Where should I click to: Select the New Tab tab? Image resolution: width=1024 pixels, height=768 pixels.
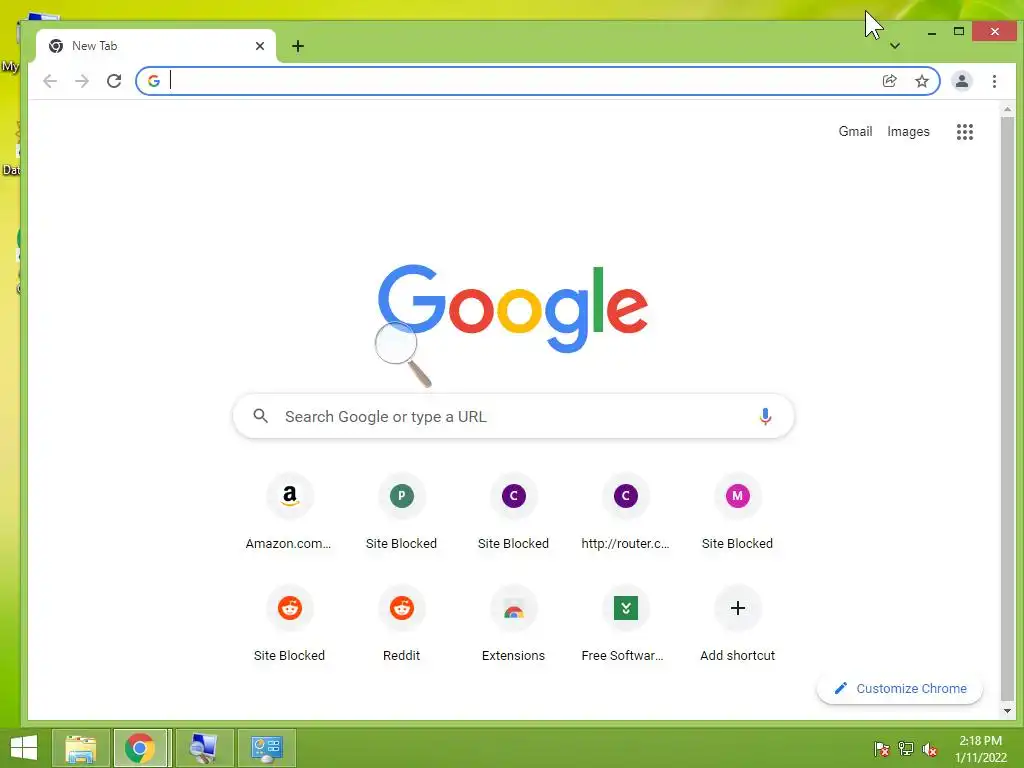[157, 46]
